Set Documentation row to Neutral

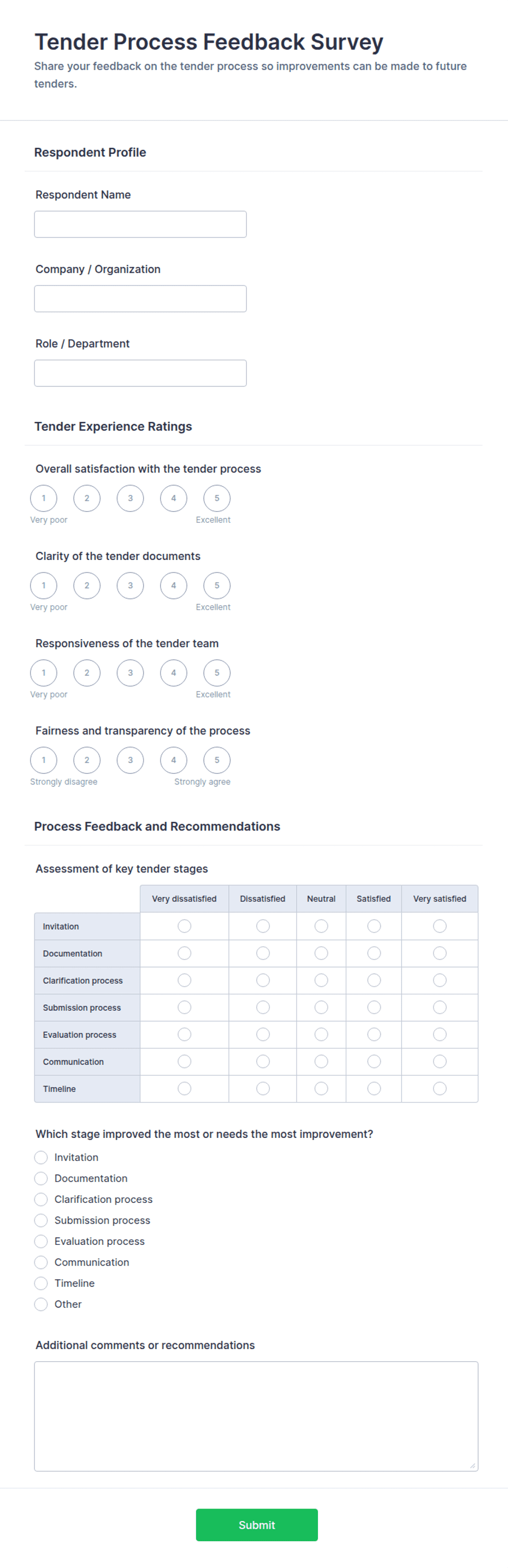tap(321, 952)
